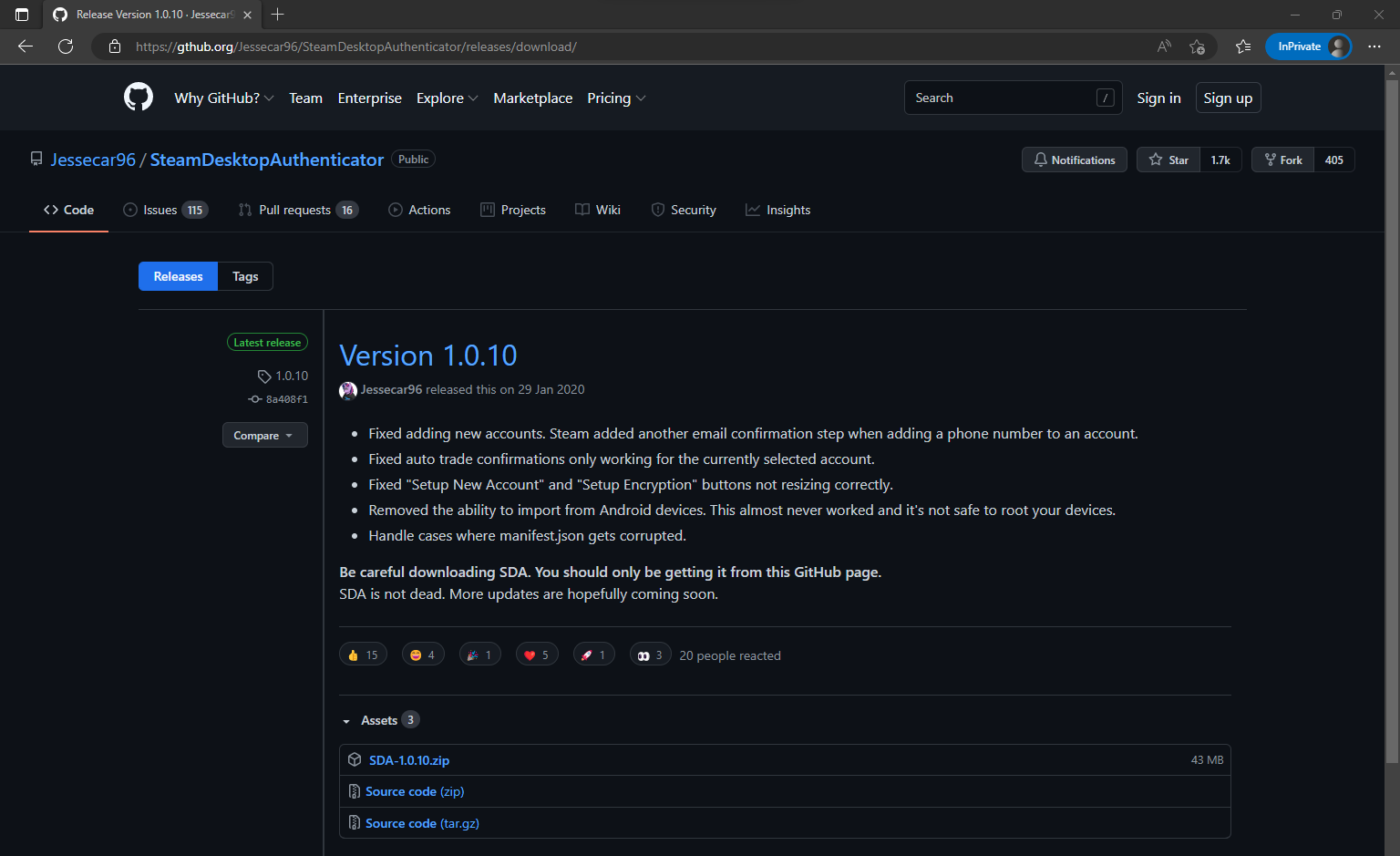
Task: Switch to the Wiki tab
Action: coord(598,210)
